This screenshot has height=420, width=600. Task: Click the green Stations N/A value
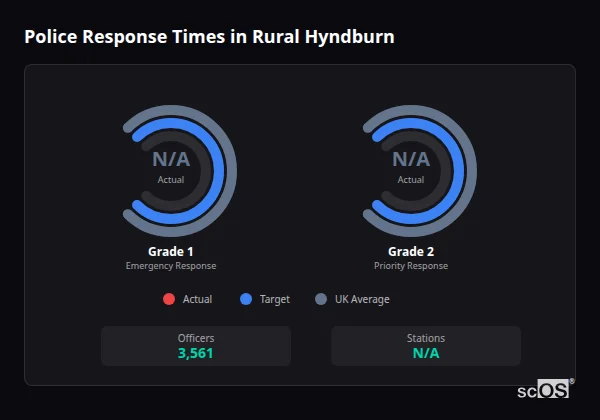[x=426, y=353]
